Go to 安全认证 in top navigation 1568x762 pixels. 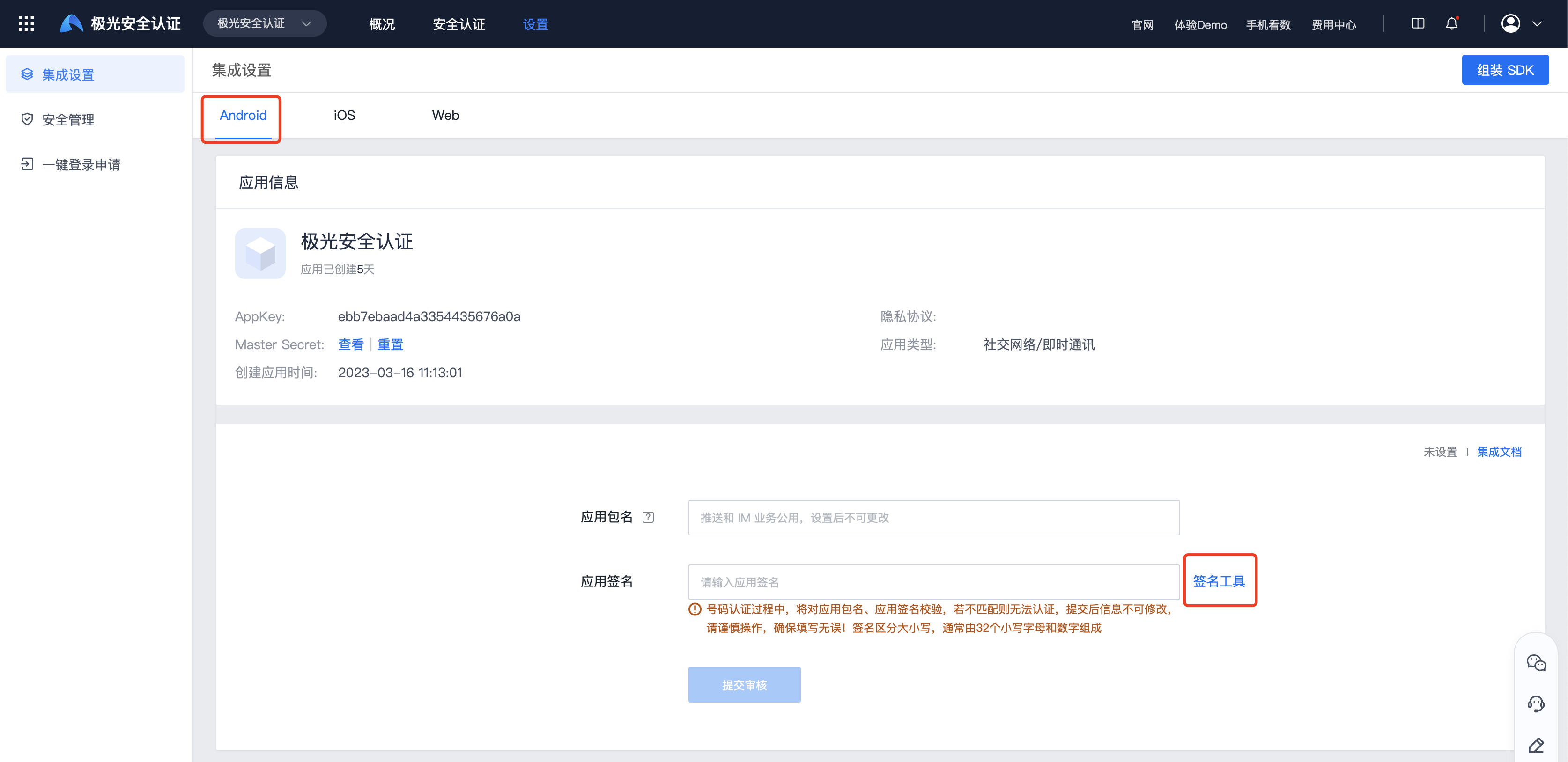pos(459,24)
